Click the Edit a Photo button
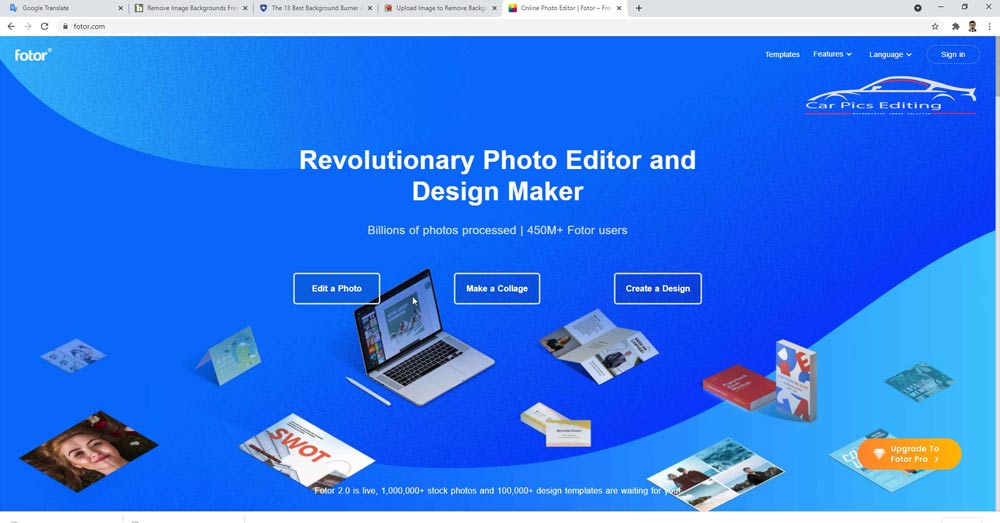1000x523 pixels. [337, 288]
